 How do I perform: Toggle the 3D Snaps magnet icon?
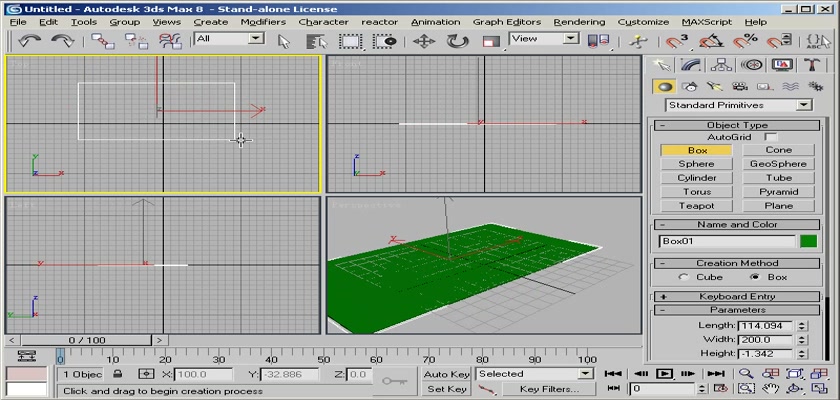pyautogui.click(x=677, y=41)
